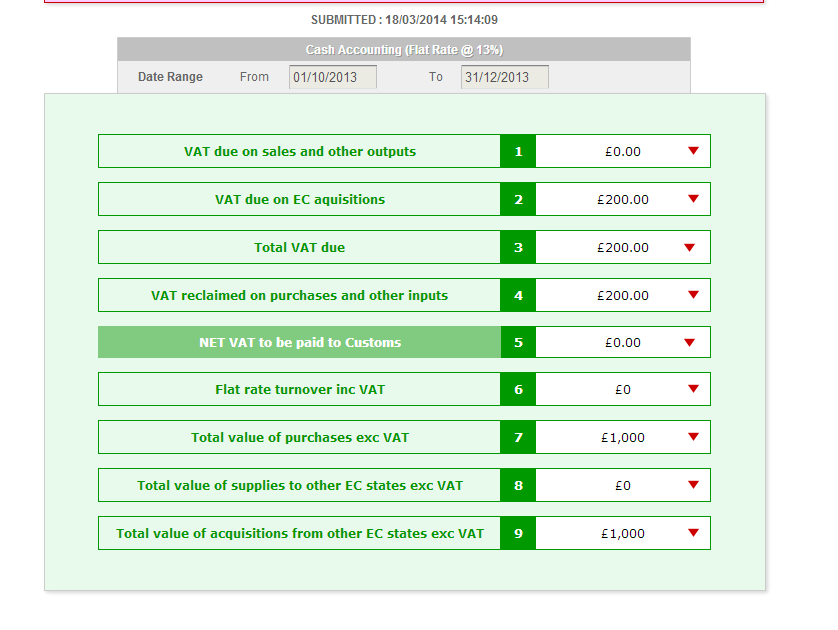Screen dimensions: 838x630
Task: Click VAT due on sales and other outputs label
Action: click(300, 151)
